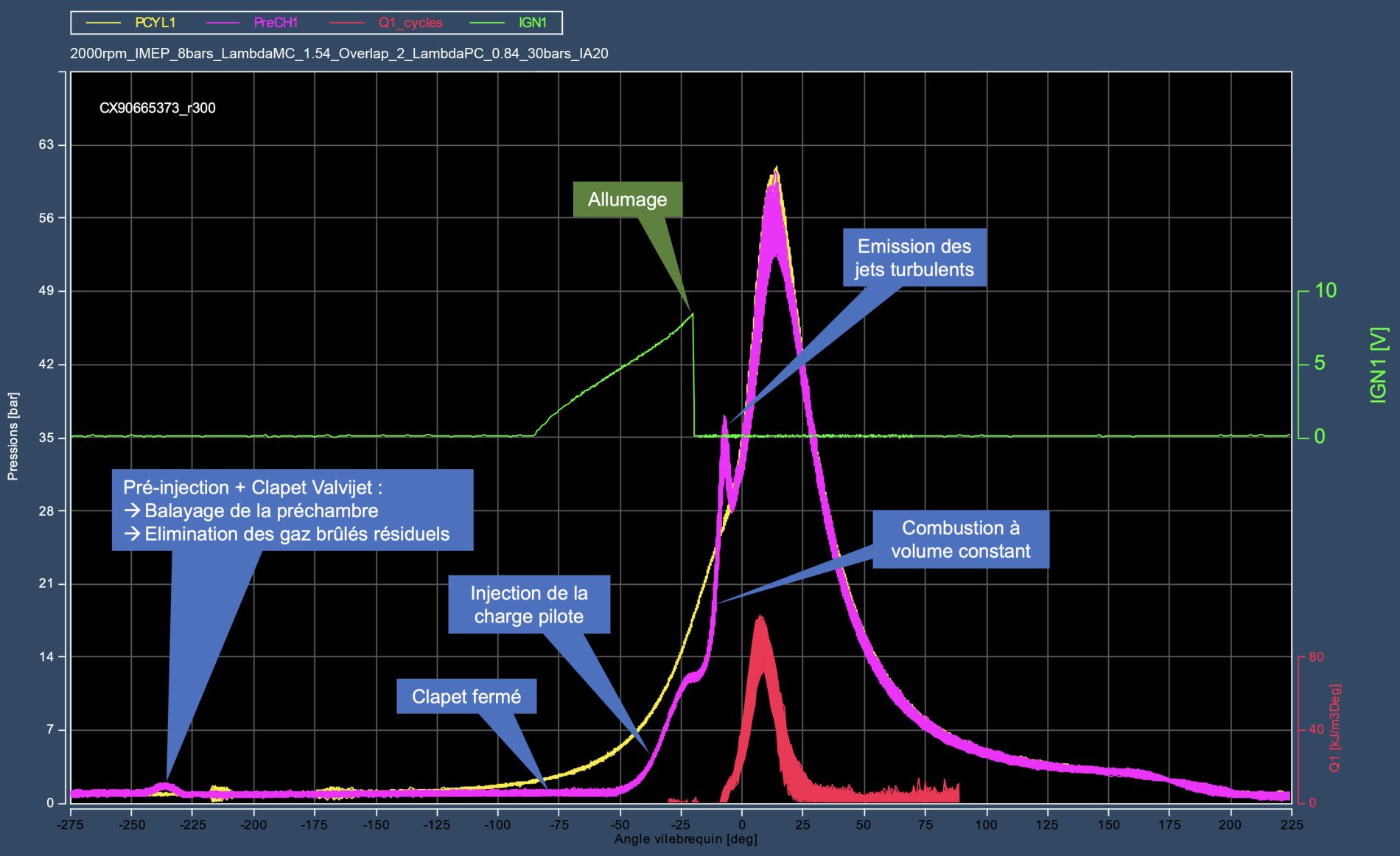
Task: Click the chart title starting with 2000rpm_IMEP
Action: click(339, 54)
